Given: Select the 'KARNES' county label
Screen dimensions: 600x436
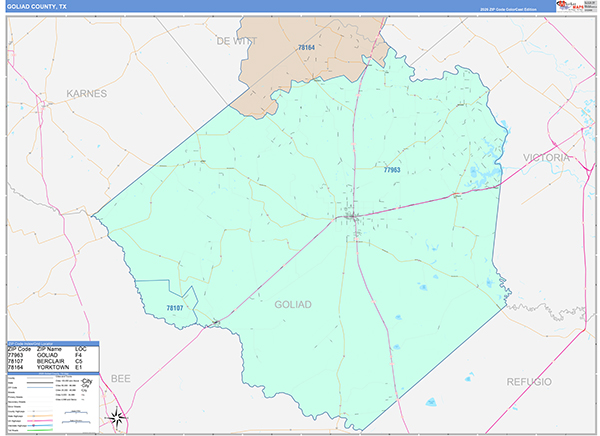Looking at the screenshot, I should [86, 93].
